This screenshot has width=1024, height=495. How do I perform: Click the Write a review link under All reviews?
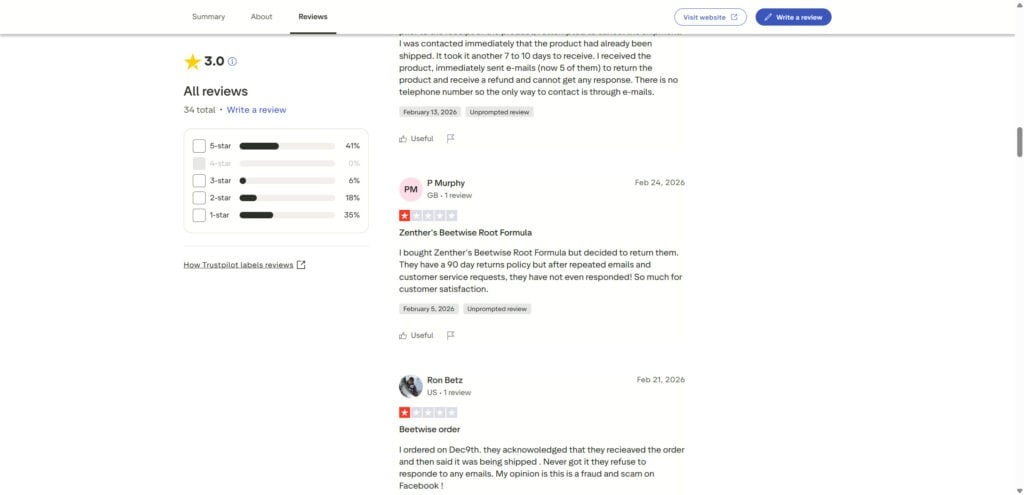click(x=256, y=110)
